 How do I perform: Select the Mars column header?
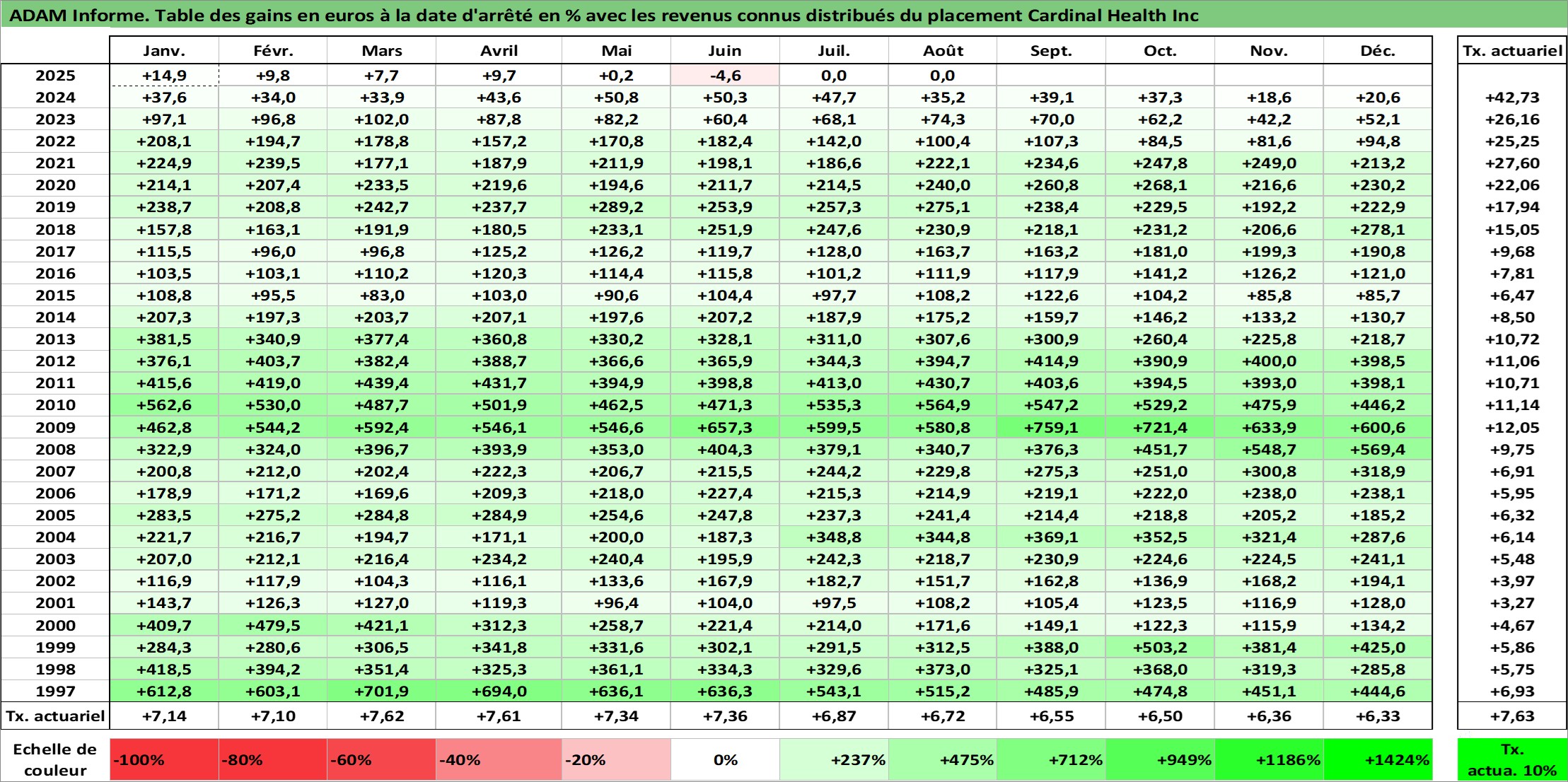[x=382, y=51]
